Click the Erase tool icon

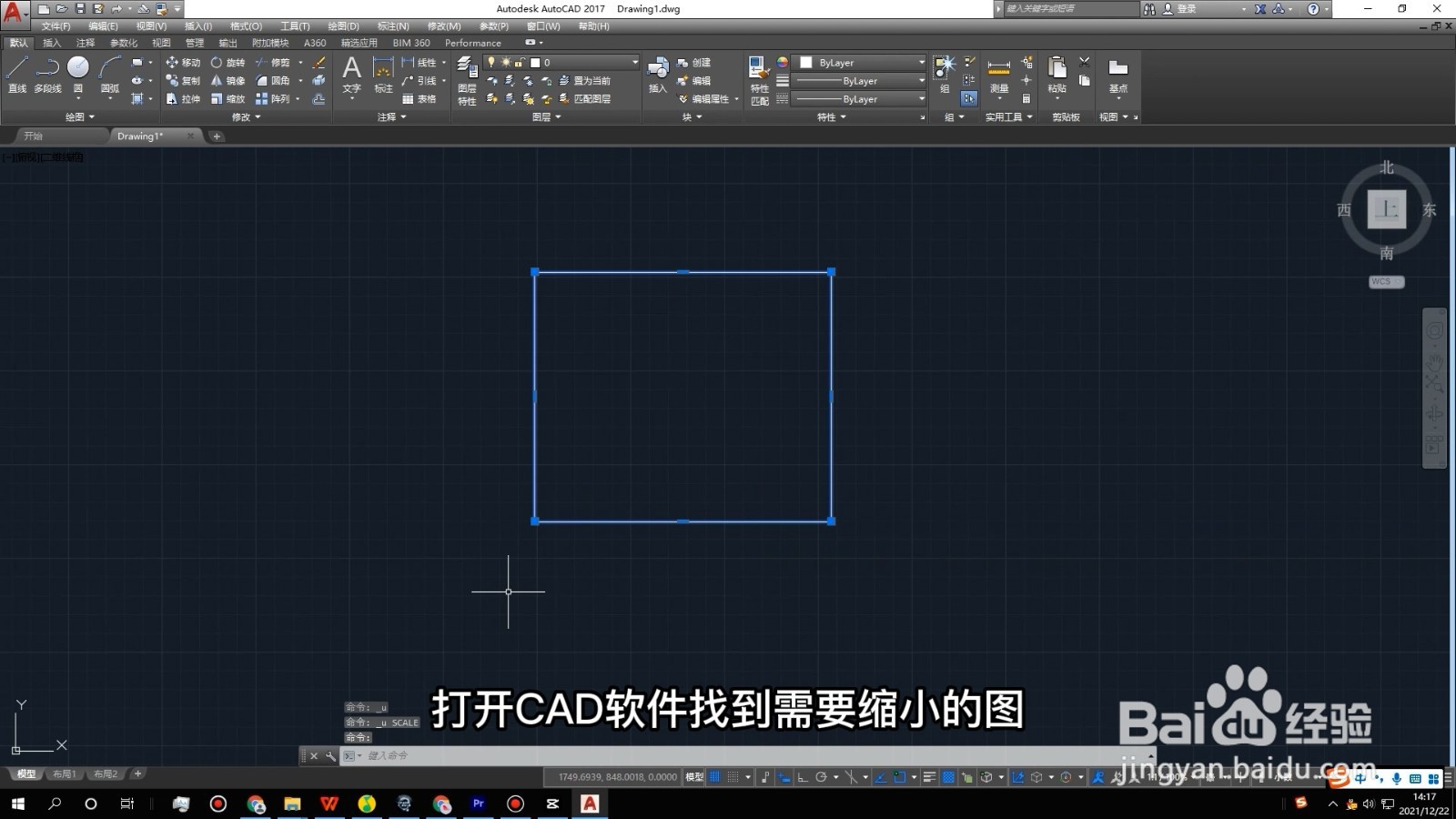pos(318,63)
